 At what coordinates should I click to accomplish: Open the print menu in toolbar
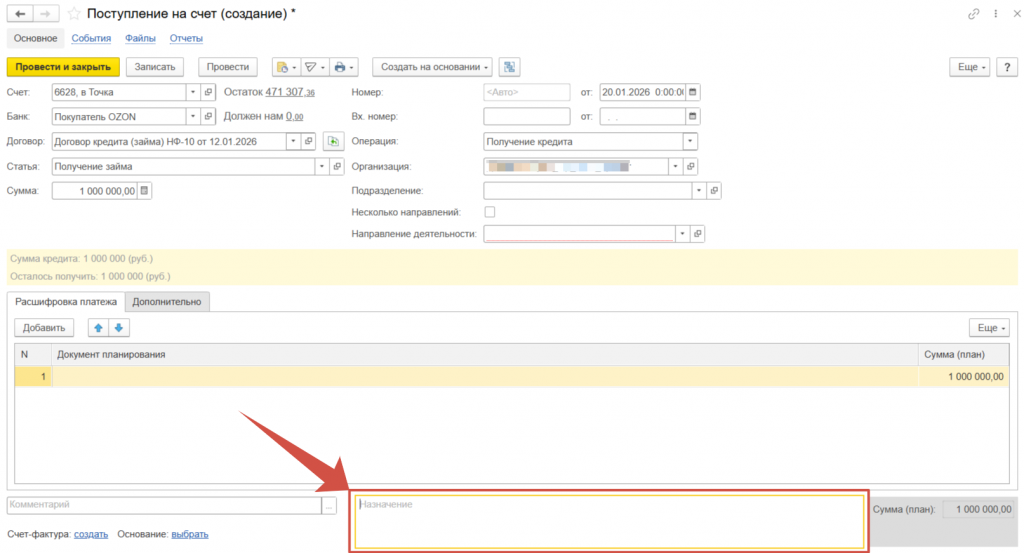[344, 67]
